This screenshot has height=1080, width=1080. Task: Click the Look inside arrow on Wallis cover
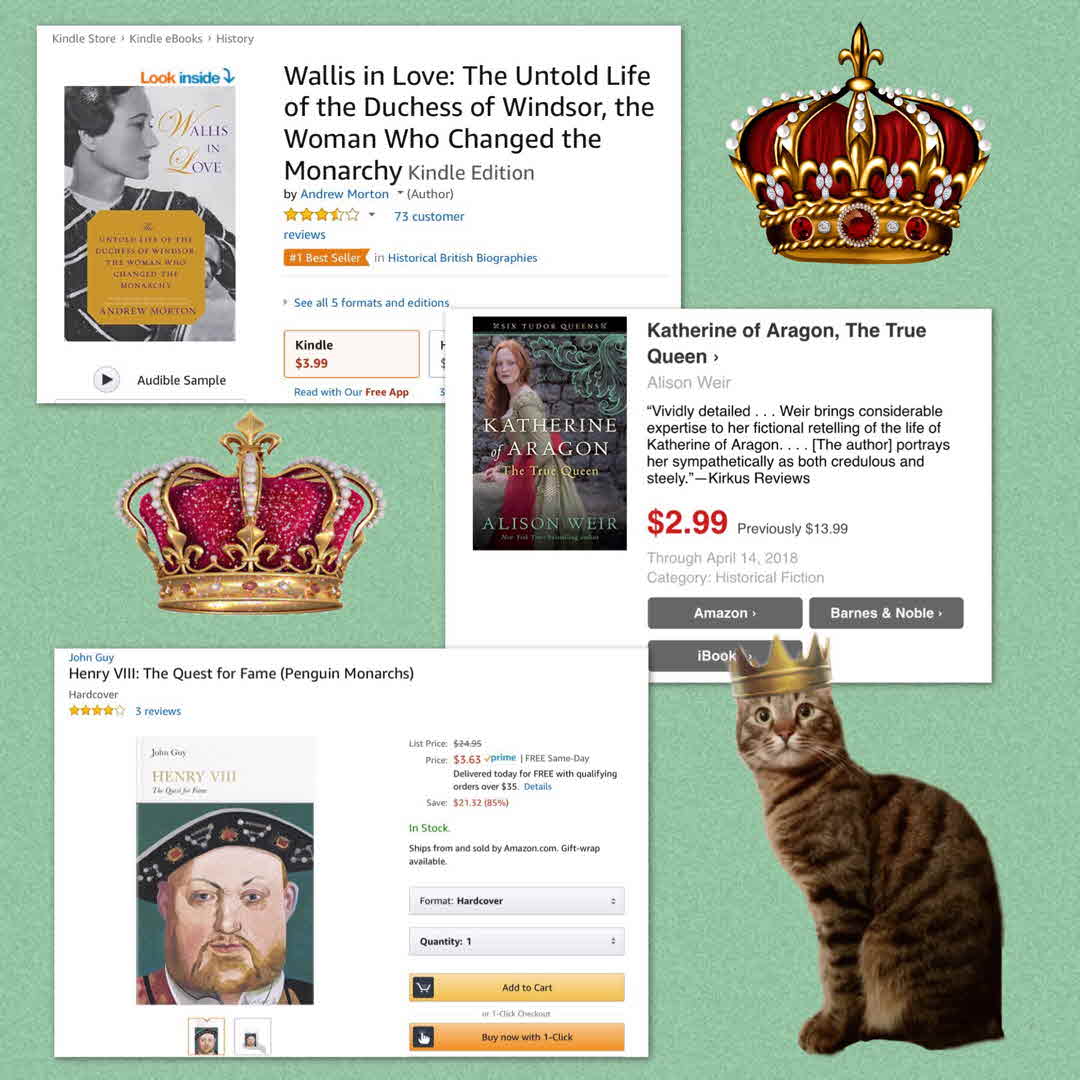point(229,76)
